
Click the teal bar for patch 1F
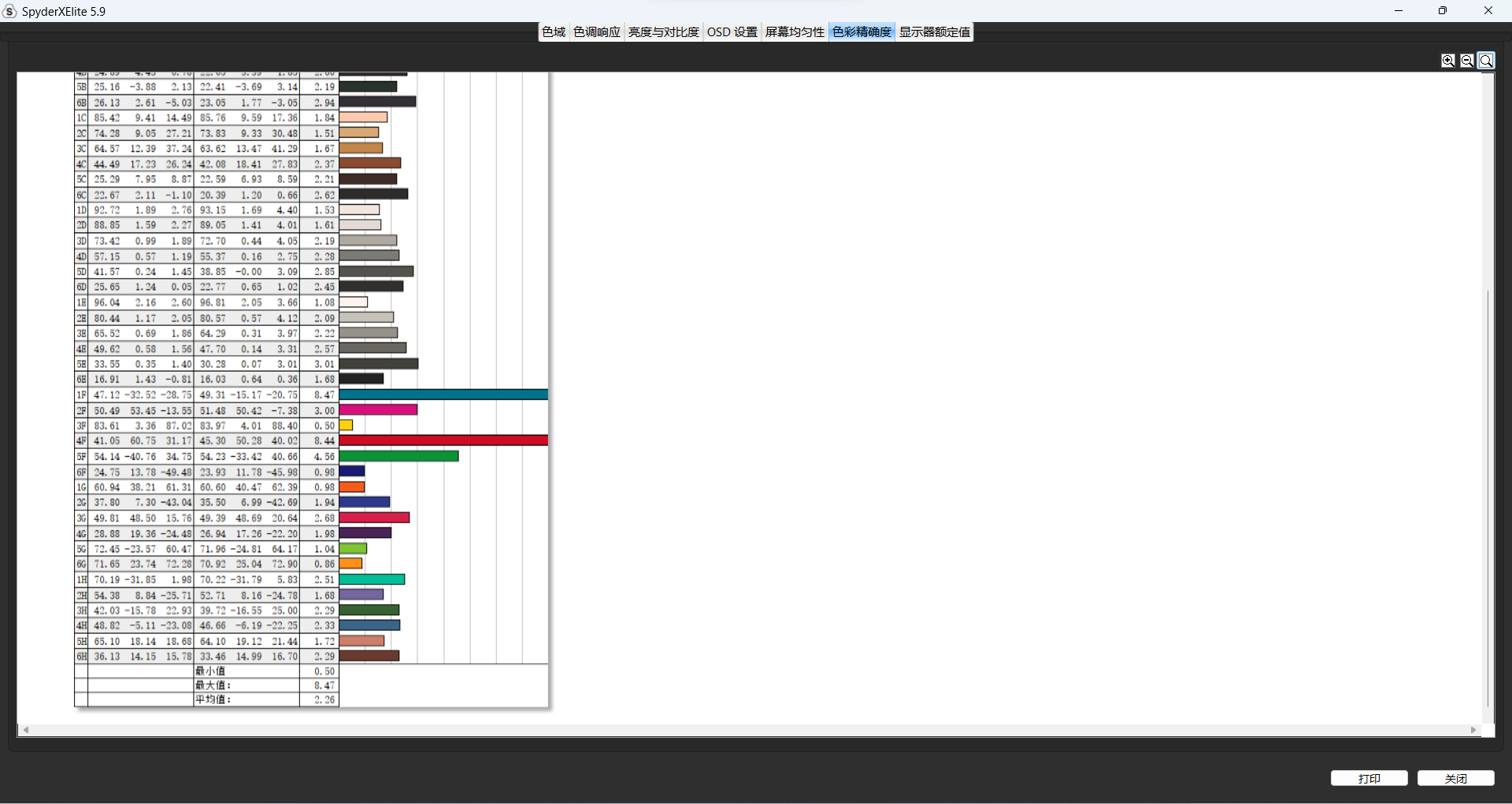(443, 395)
